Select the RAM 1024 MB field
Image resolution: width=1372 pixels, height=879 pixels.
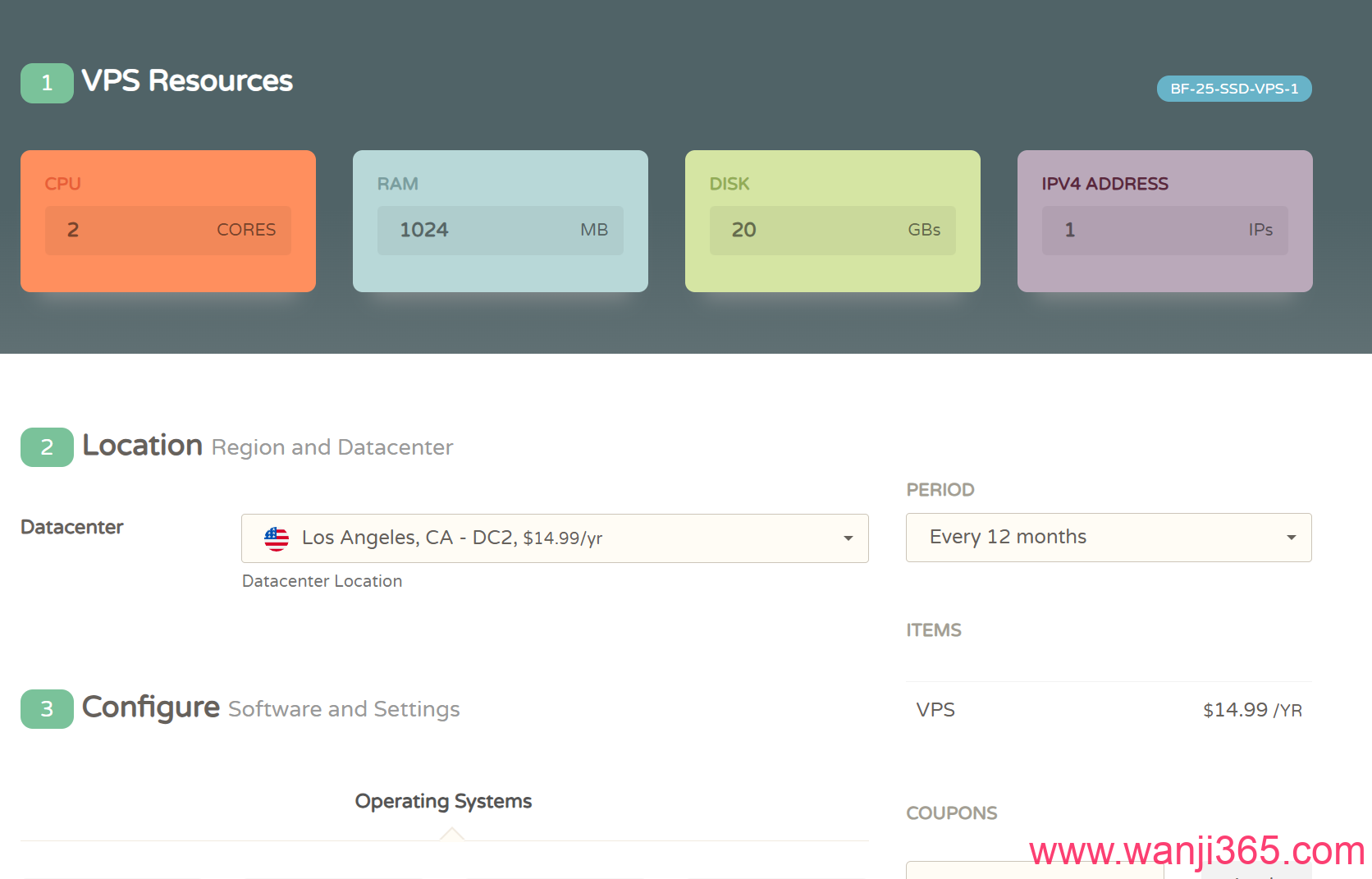pyautogui.click(x=500, y=231)
